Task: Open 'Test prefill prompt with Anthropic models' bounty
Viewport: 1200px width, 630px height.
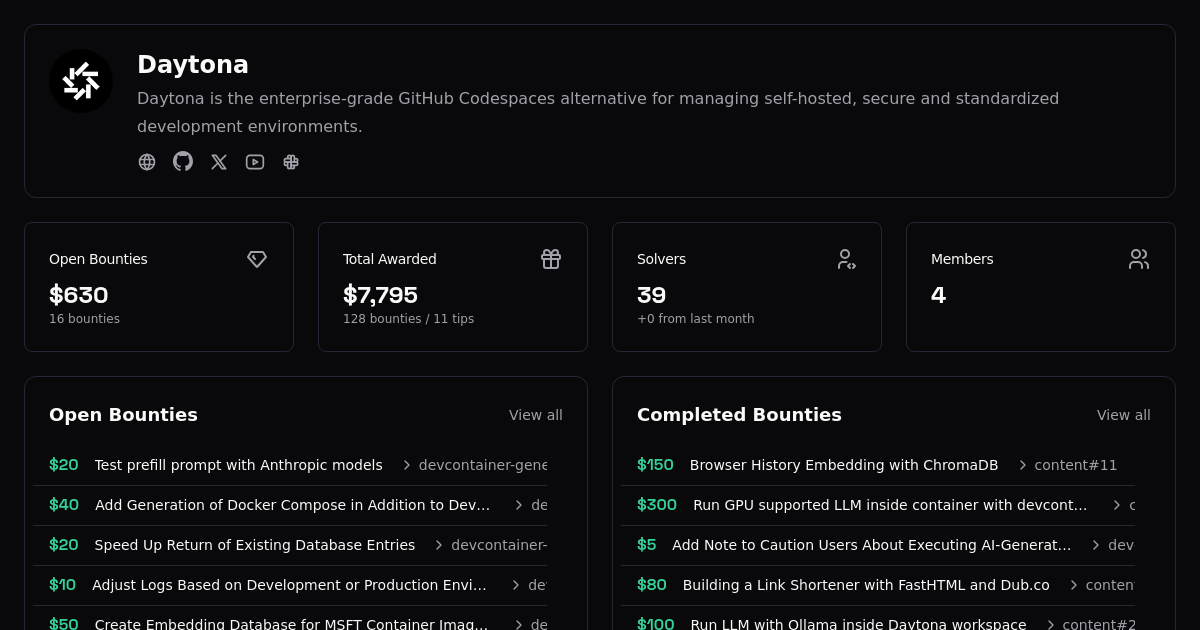Action: tap(238, 465)
